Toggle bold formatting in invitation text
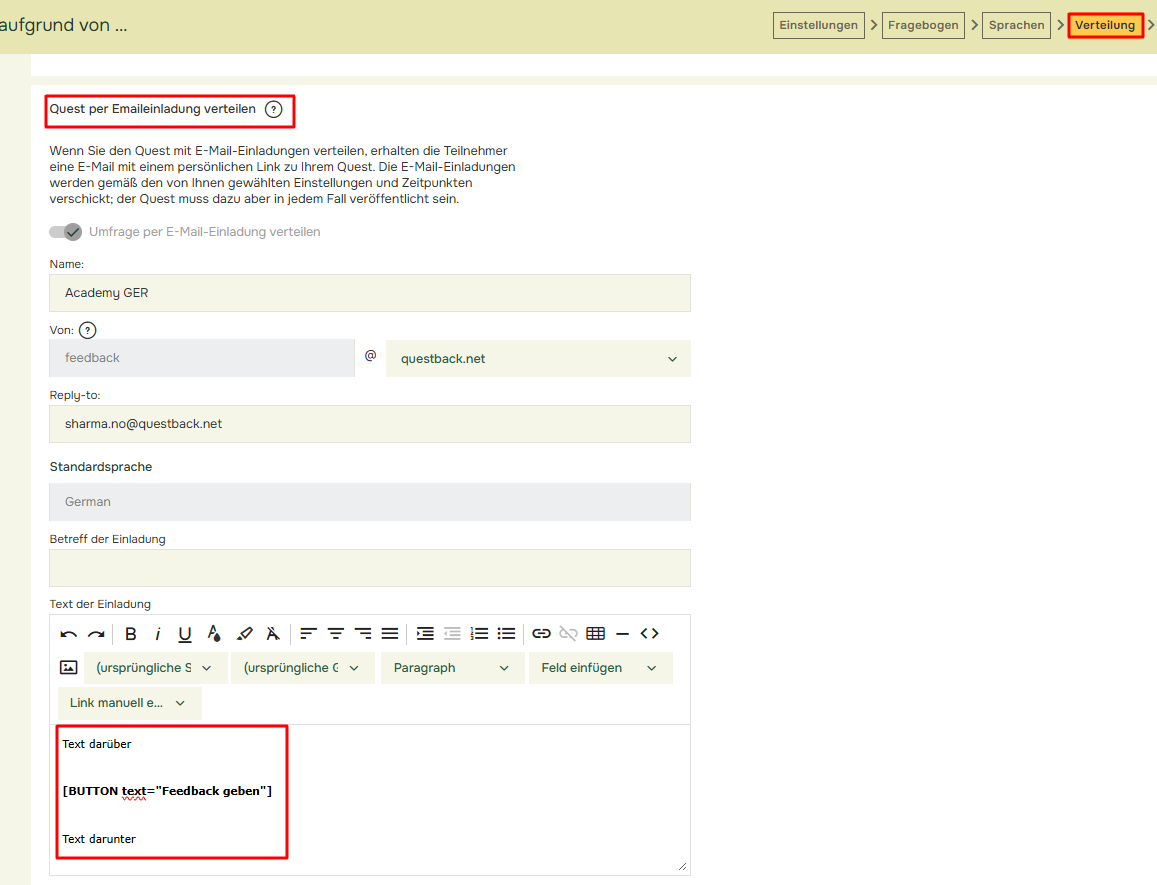This screenshot has height=885, width=1157. tap(131, 634)
